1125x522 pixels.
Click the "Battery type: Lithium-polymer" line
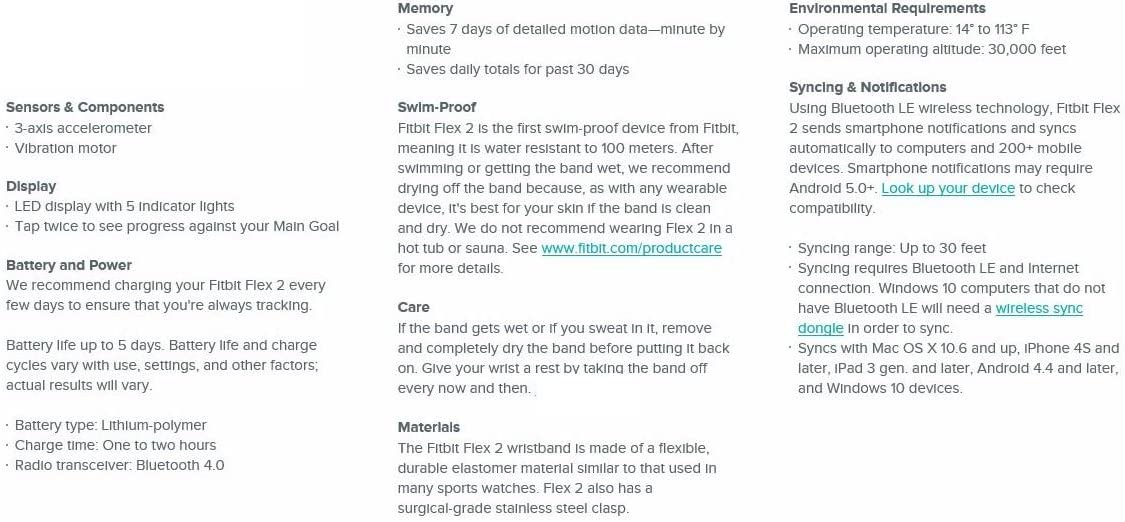(110, 425)
